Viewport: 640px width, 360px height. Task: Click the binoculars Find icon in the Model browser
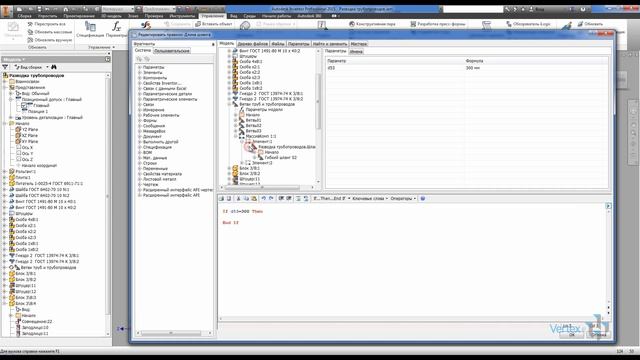[x=53, y=67]
